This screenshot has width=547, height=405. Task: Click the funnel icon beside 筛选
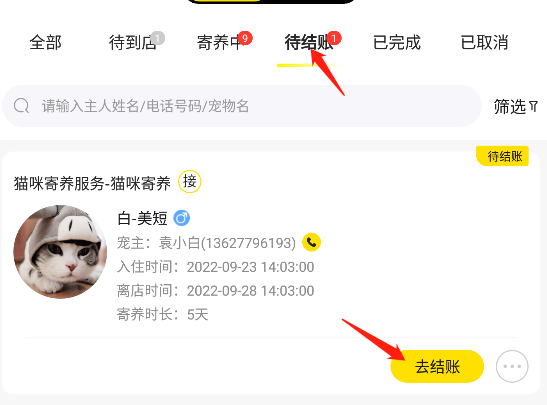[533, 106]
